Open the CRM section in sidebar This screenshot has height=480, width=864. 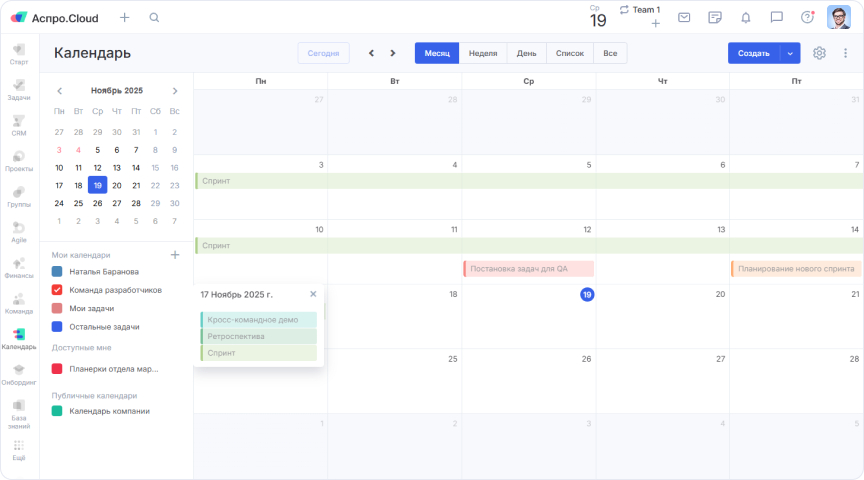(x=19, y=126)
